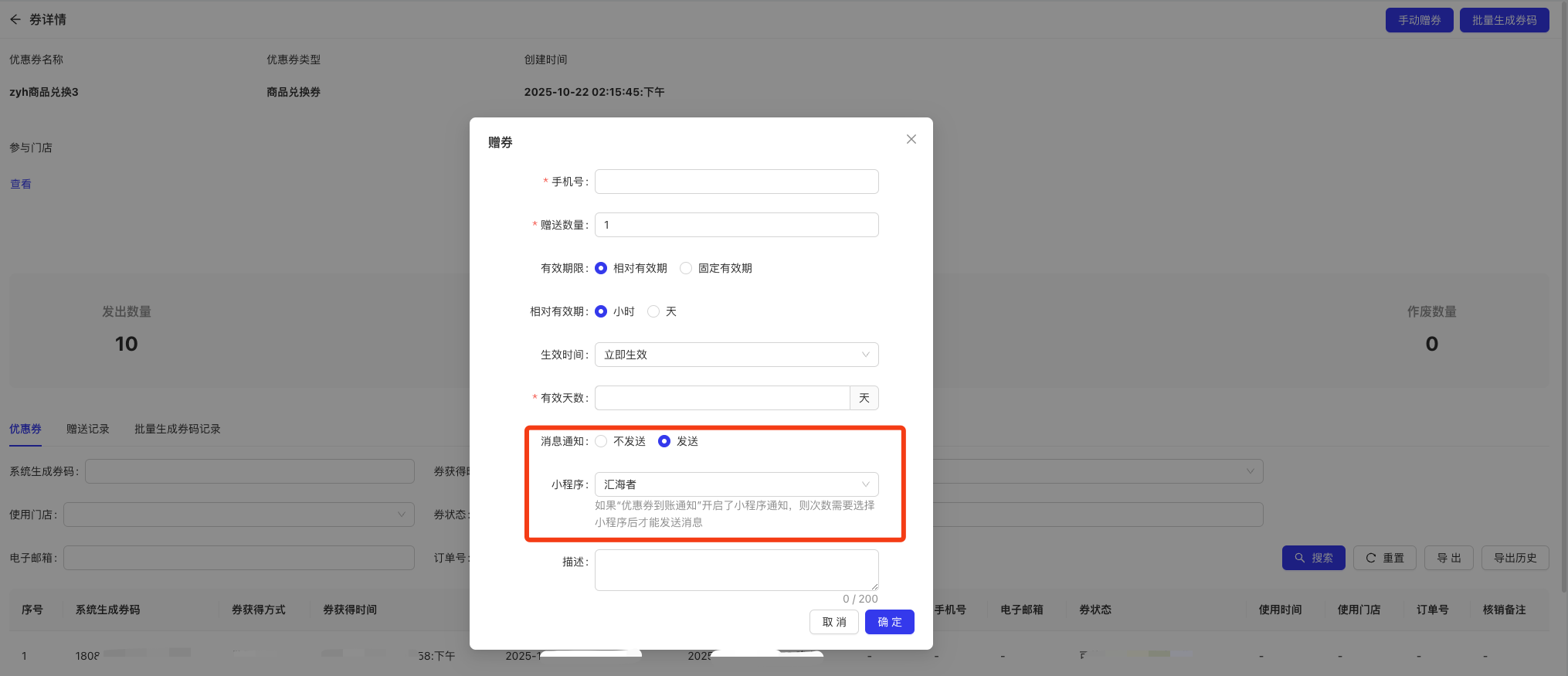Click the magnifier 搜索 button
Image resolution: width=1568 pixels, height=676 pixels.
1313,558
